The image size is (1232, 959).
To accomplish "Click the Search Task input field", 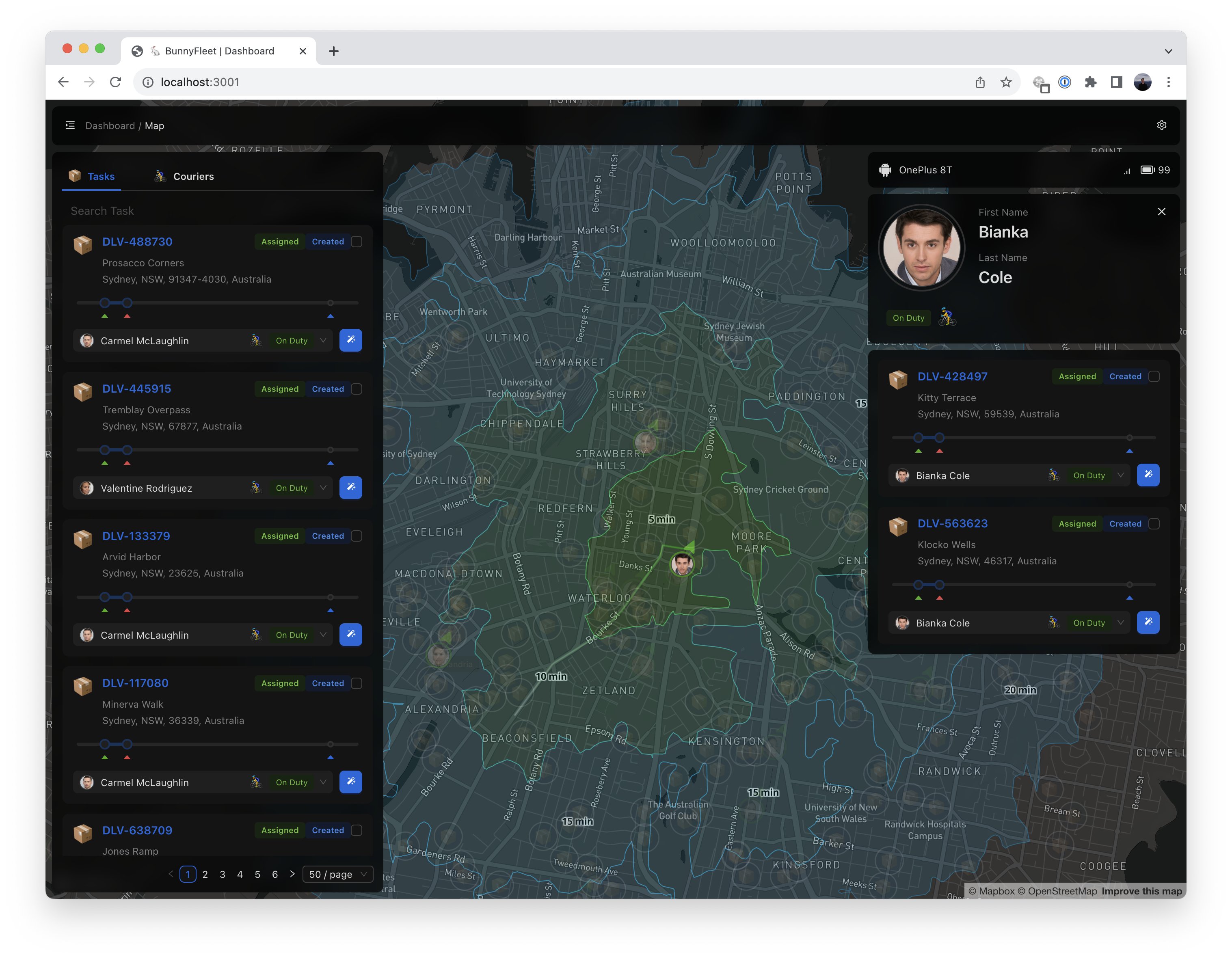I will point(217,211).
